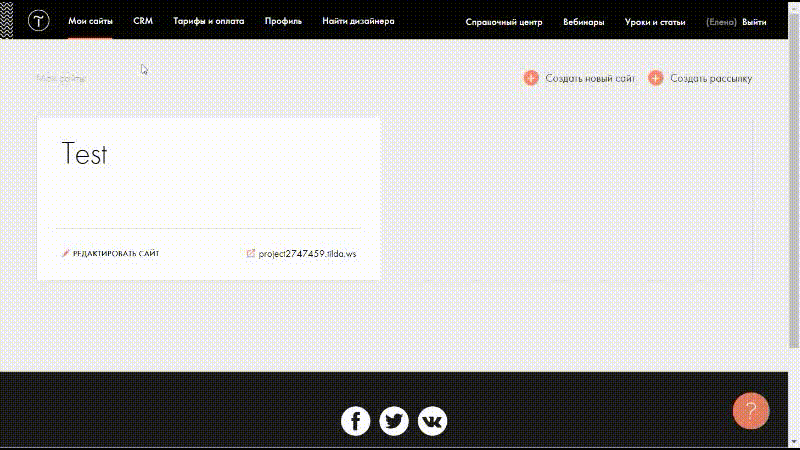Viewport: 800px width, 450px height.
Task: Open Facebook social icon in footer
Action: pos(356,421)
